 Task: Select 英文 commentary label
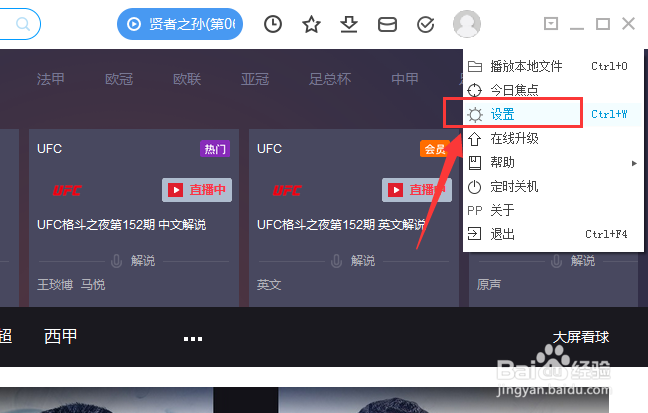pyautogui.click(x=269, y=284)
